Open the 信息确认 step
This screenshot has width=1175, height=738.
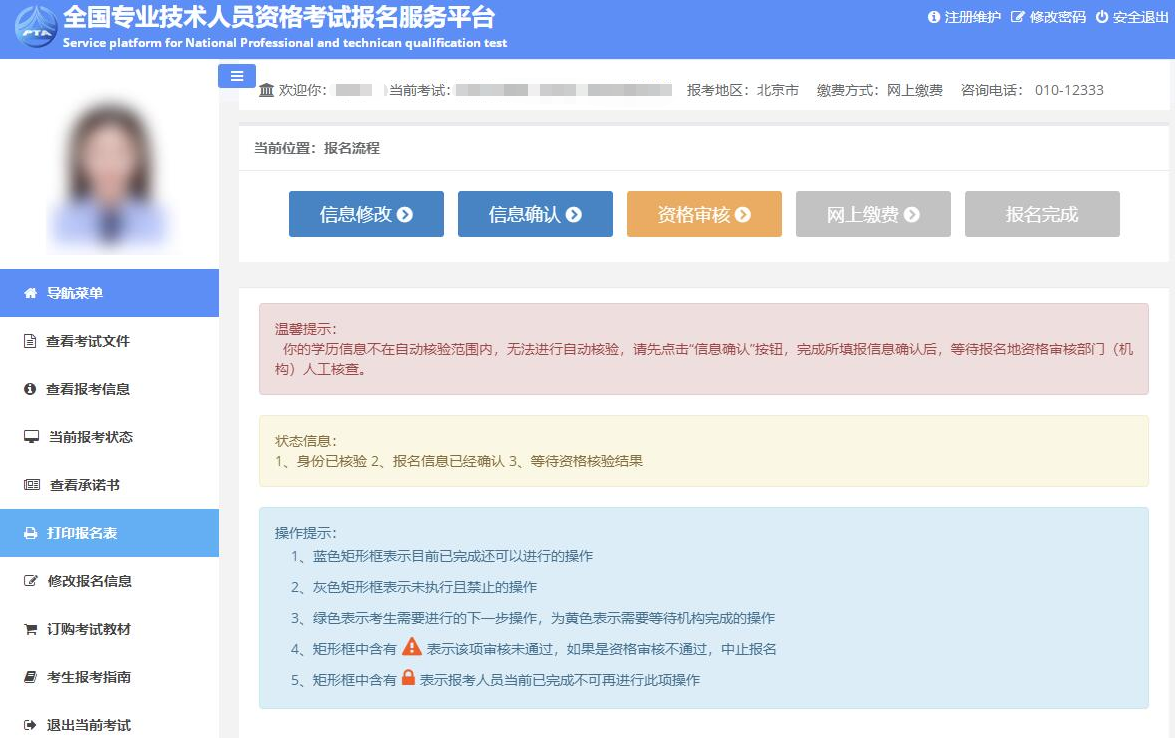pyautogui.click(x=535, y=214)
